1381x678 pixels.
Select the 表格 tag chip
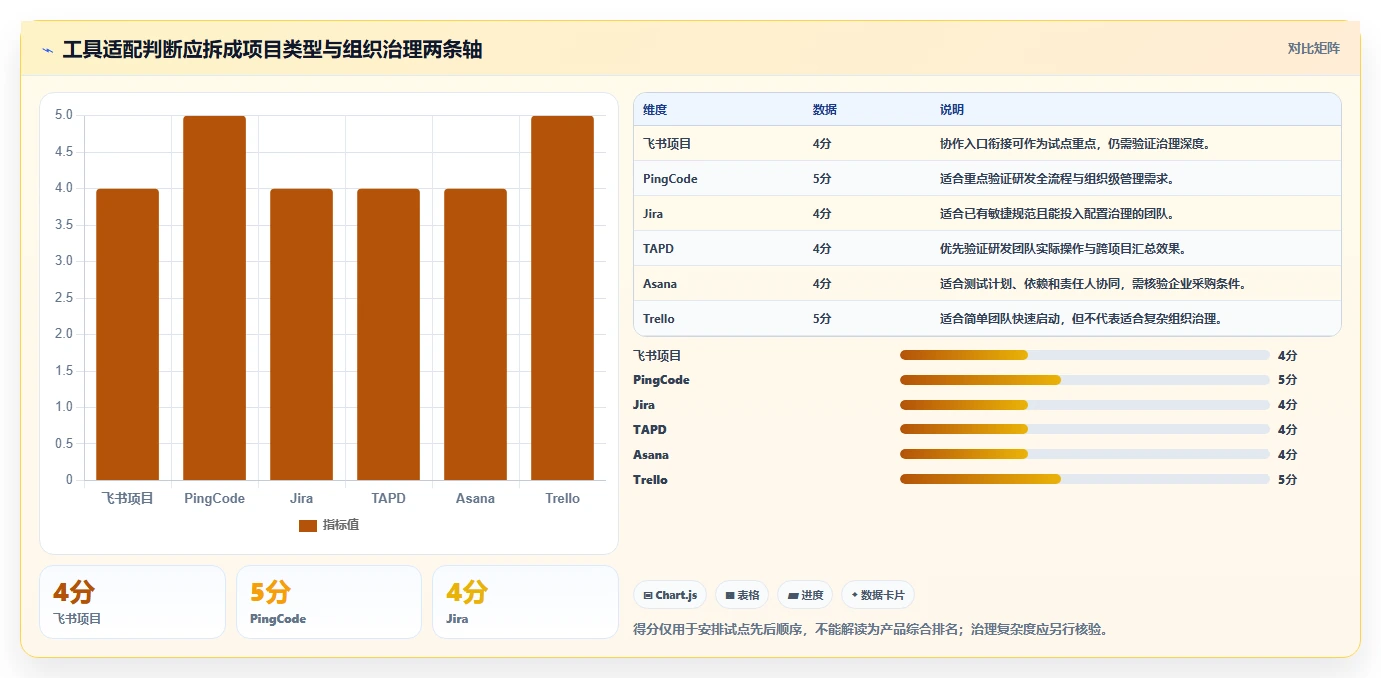point(742,595)
